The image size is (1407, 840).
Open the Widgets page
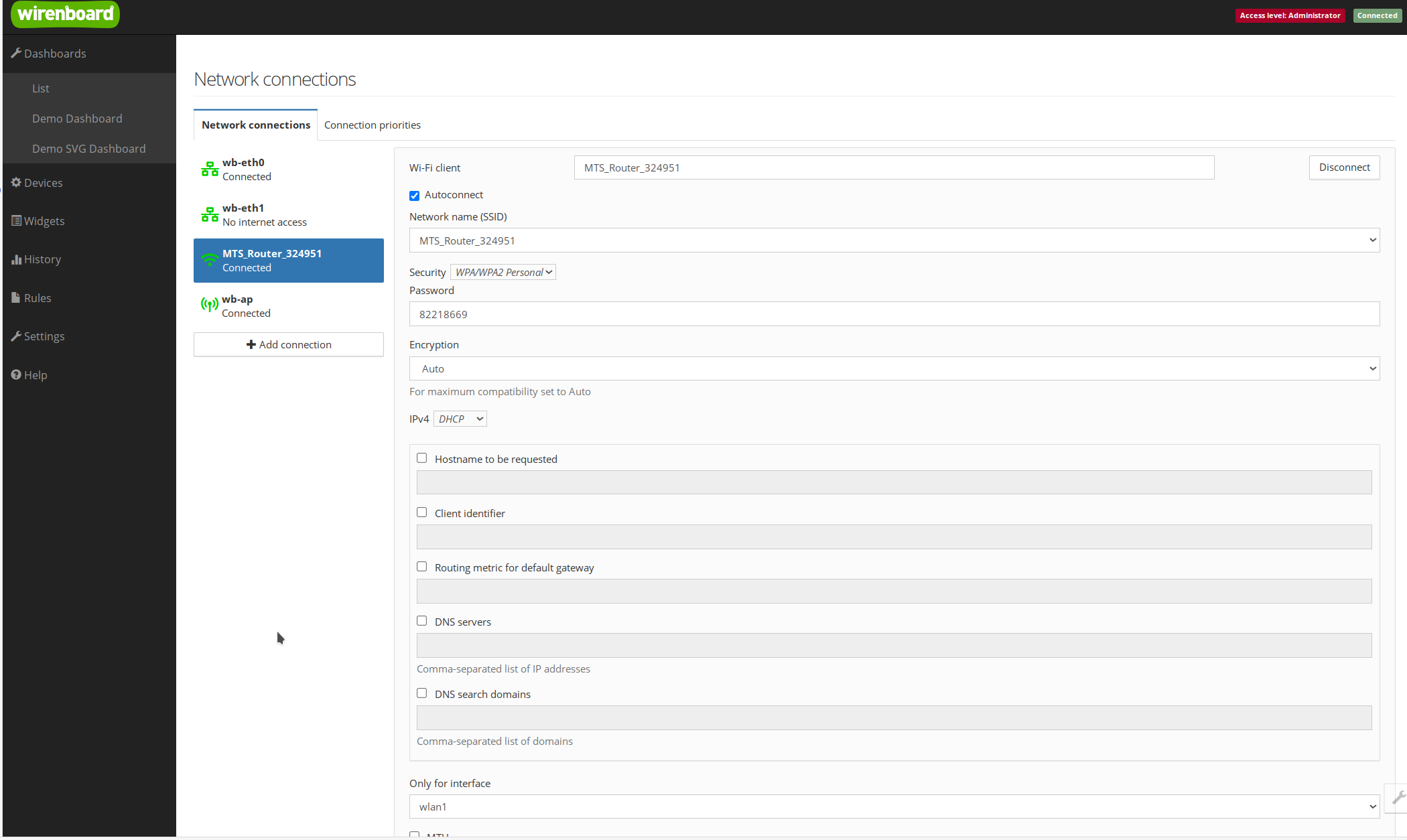[89, 221]
